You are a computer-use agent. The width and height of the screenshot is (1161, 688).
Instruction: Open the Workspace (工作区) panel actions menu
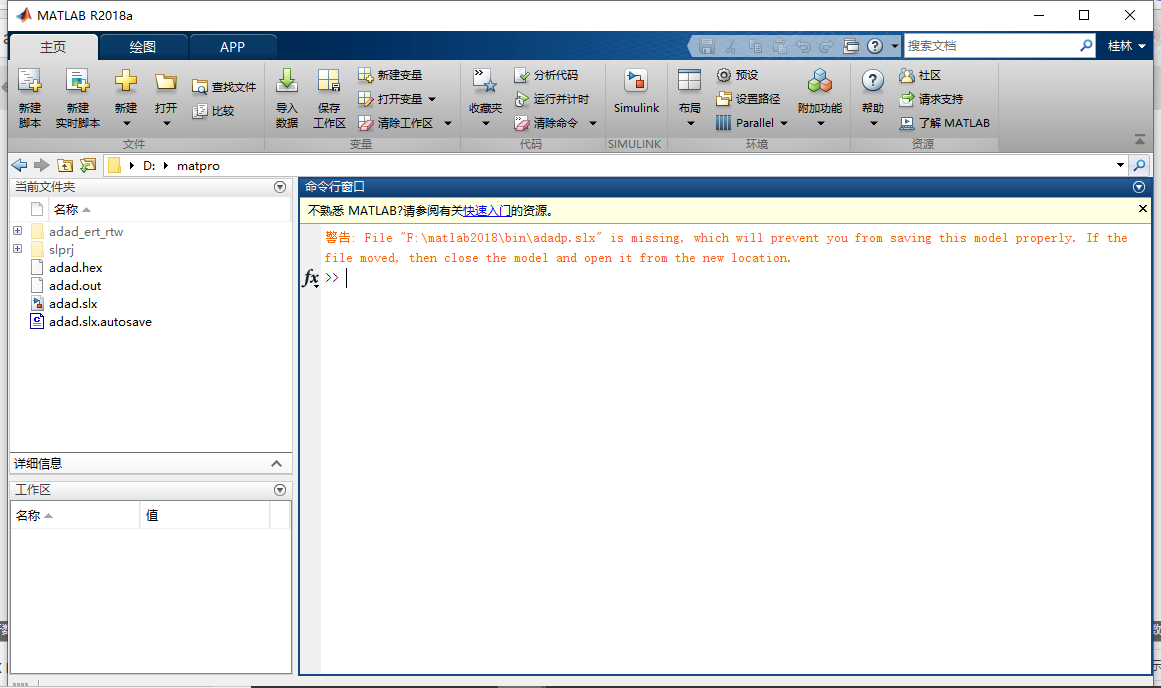[280, 490]
